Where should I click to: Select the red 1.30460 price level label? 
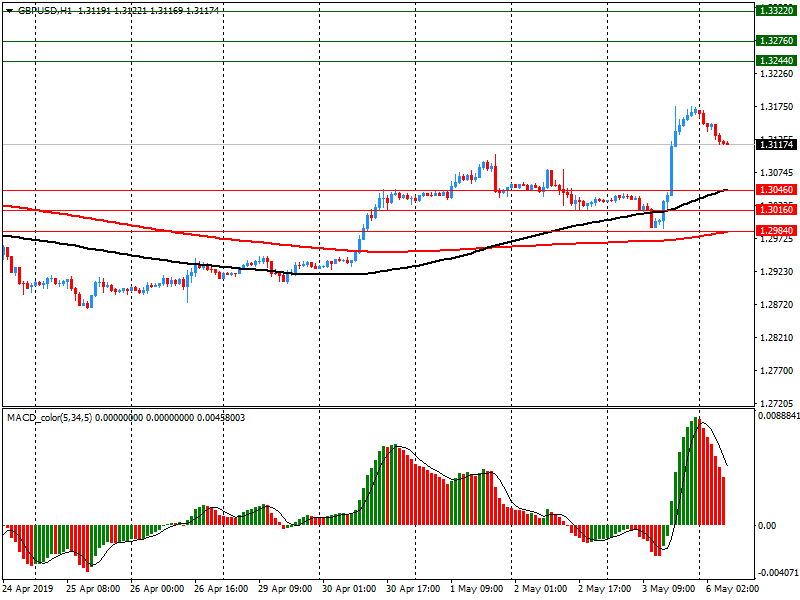[776, 190]
